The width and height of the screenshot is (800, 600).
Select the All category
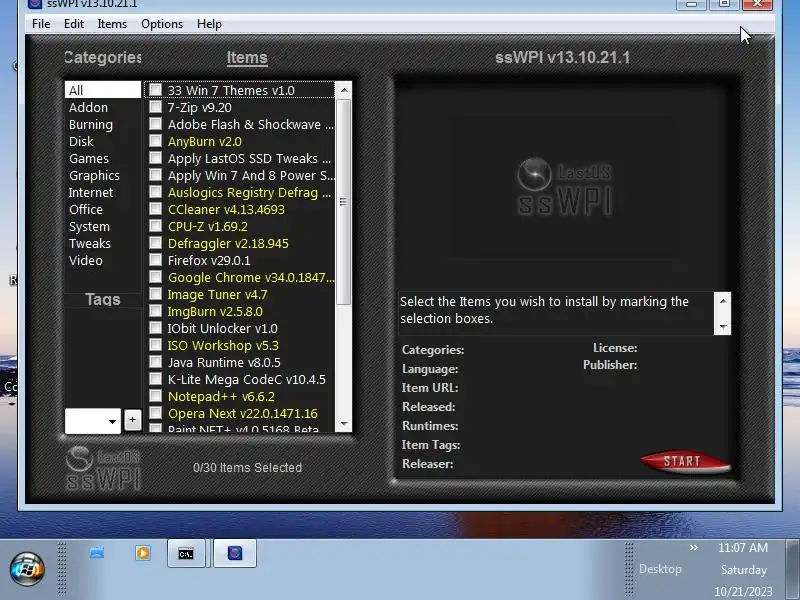coord(103,90)
